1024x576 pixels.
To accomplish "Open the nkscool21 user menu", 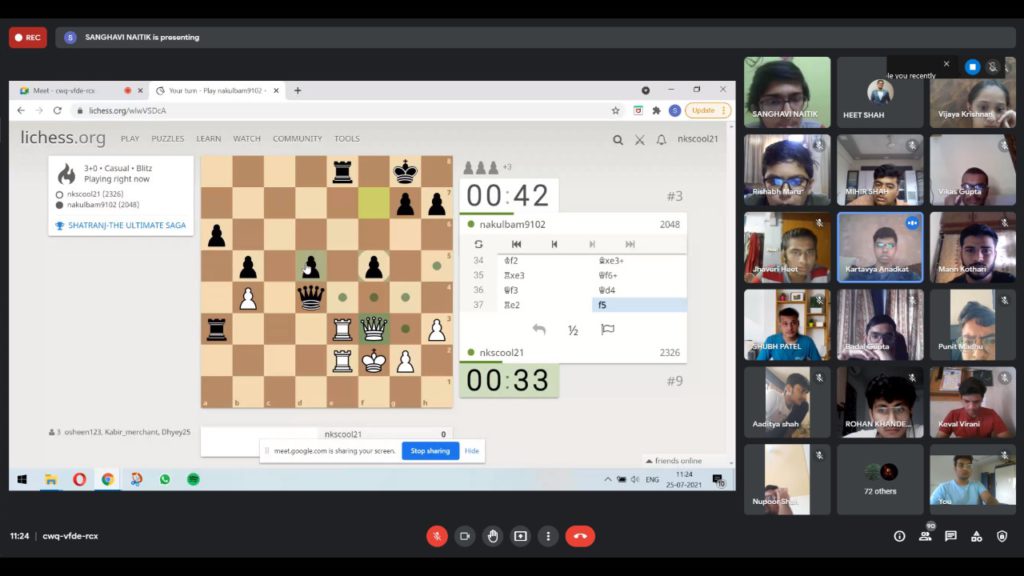I will [x=697, y=138].
